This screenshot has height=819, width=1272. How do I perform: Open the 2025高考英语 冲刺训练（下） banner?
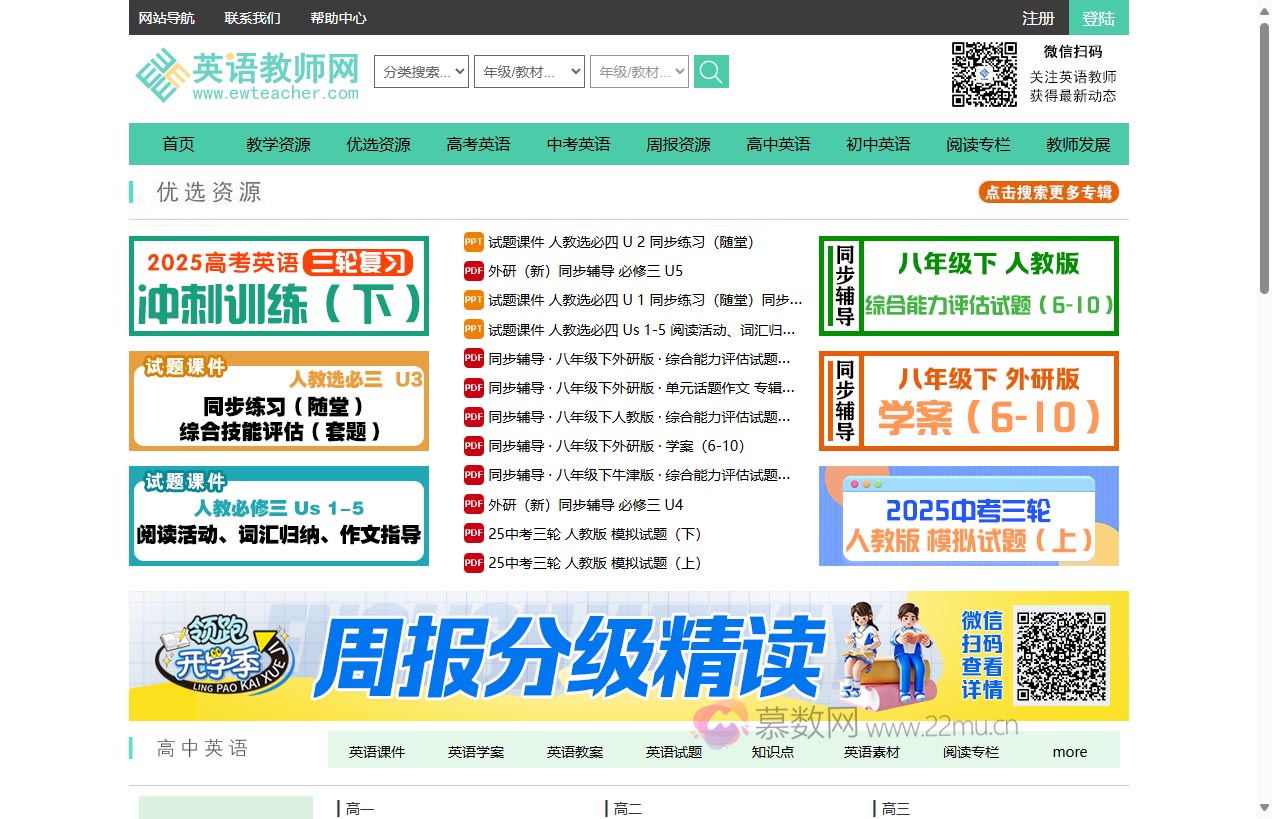point(279,286)
